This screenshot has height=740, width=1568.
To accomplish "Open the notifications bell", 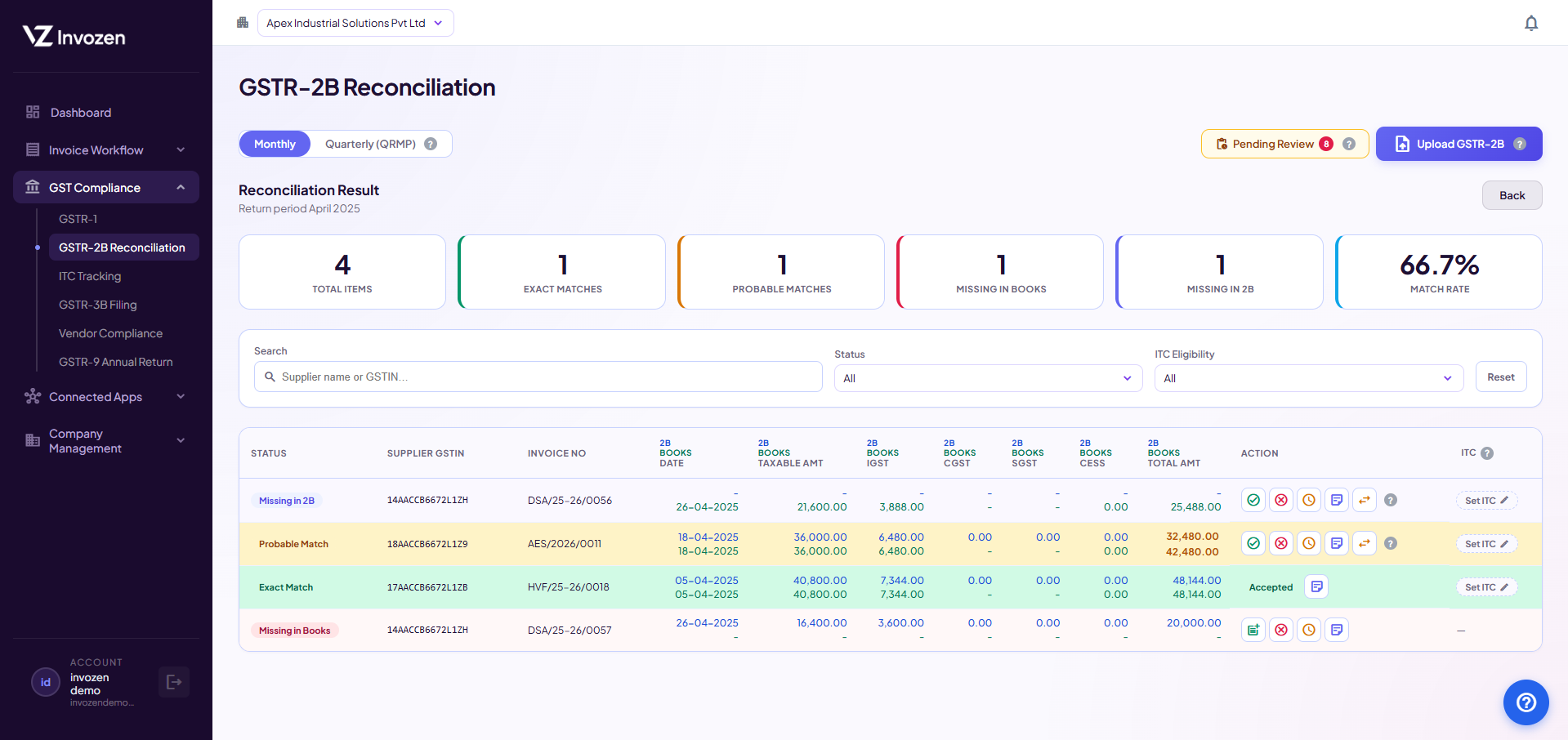I will pos(1531,23).
